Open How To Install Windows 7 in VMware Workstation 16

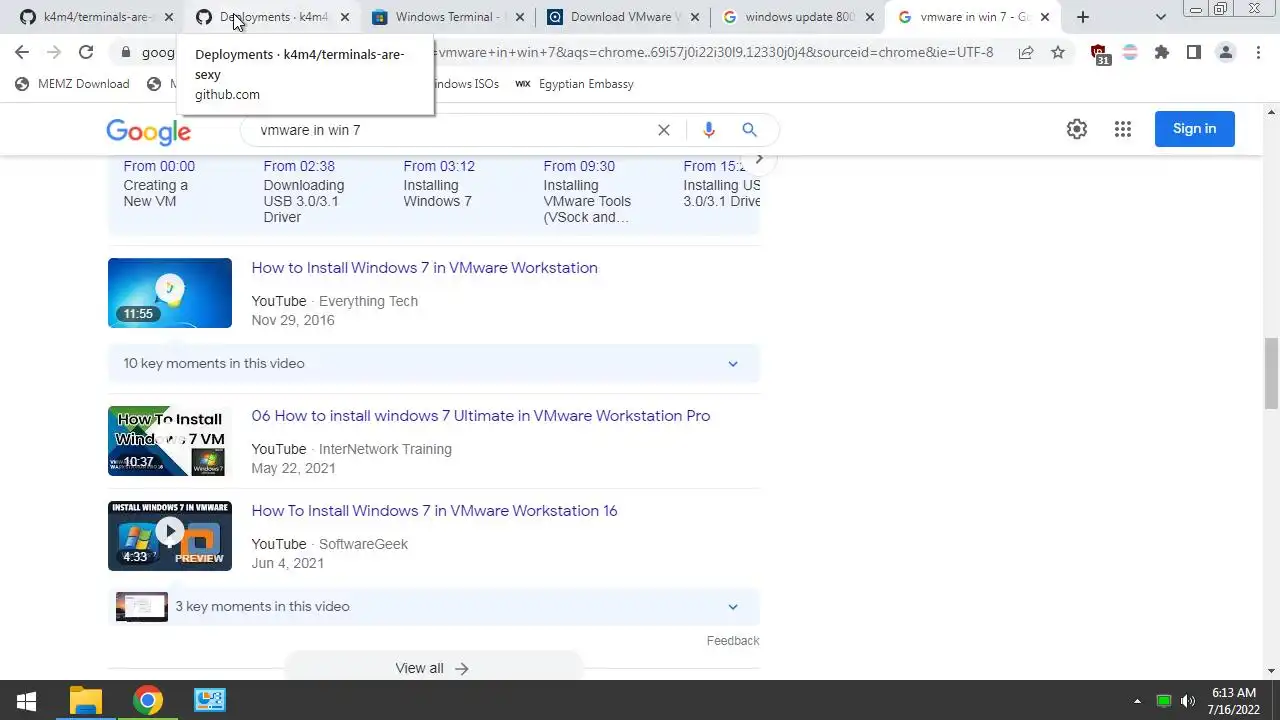pos(434,511)
